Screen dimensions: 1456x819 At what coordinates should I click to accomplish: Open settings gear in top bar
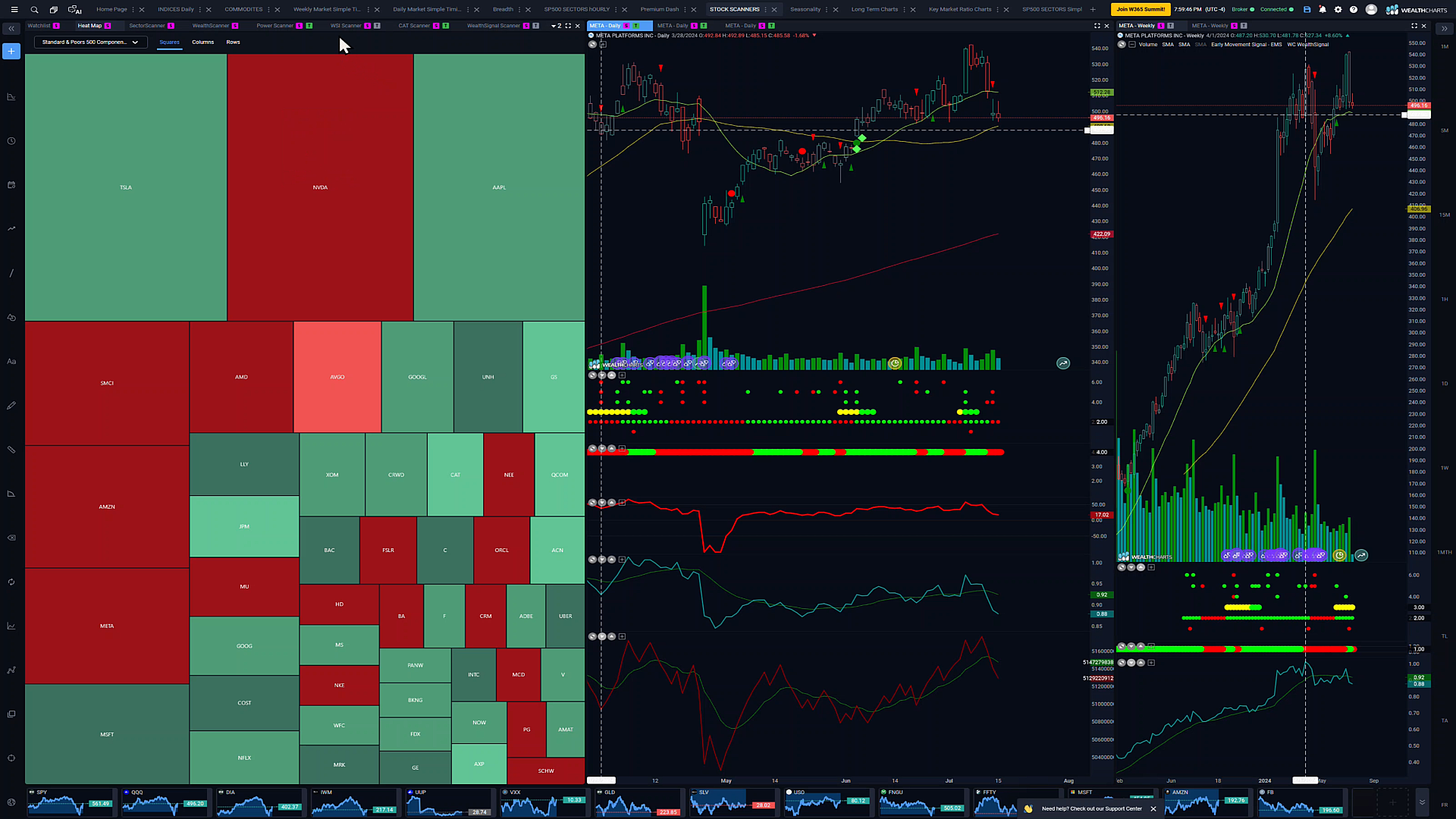pyautogui.click(x=1338, y=9)
